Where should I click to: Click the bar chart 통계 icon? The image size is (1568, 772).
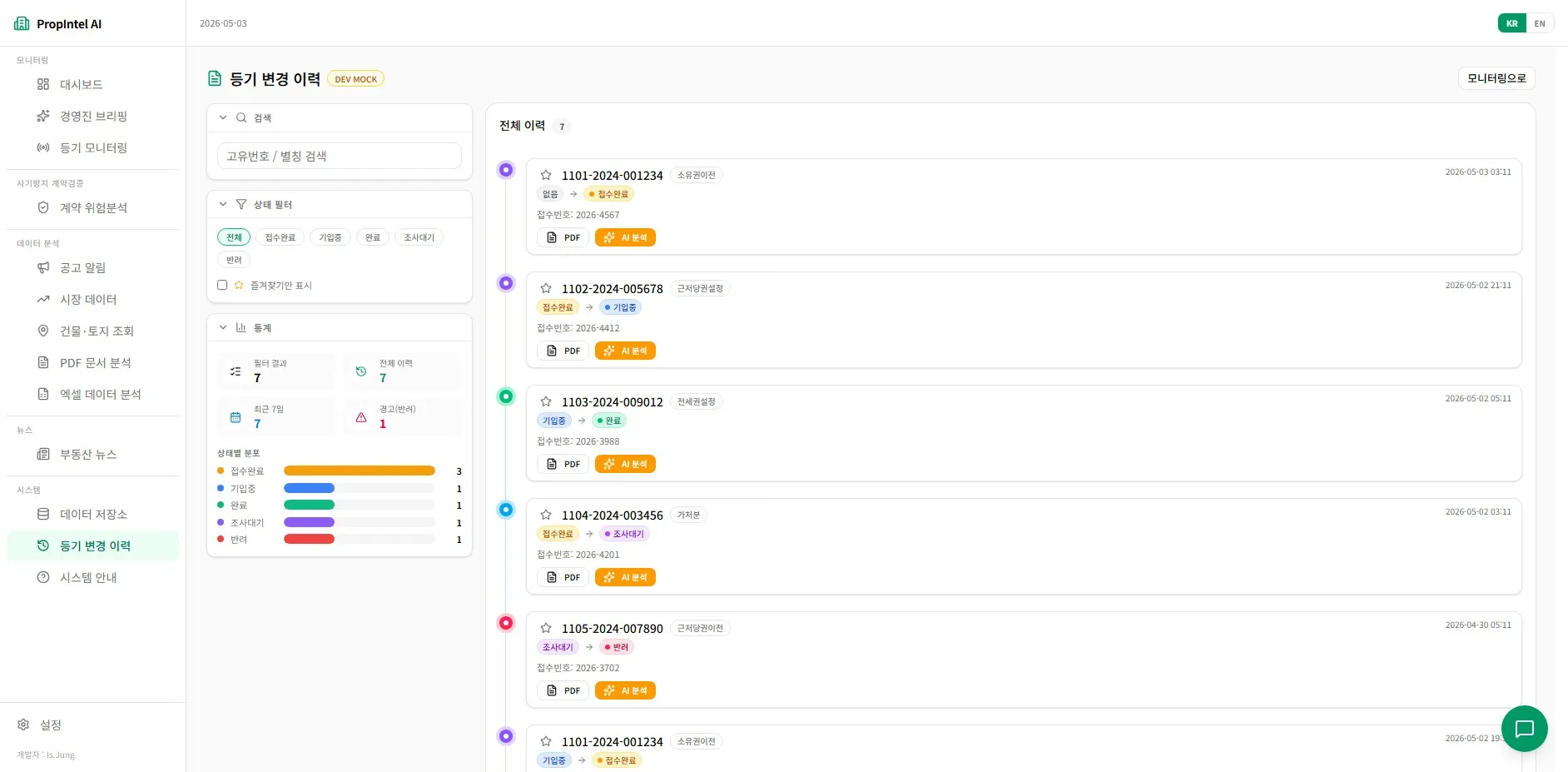(x=241, y=327)
